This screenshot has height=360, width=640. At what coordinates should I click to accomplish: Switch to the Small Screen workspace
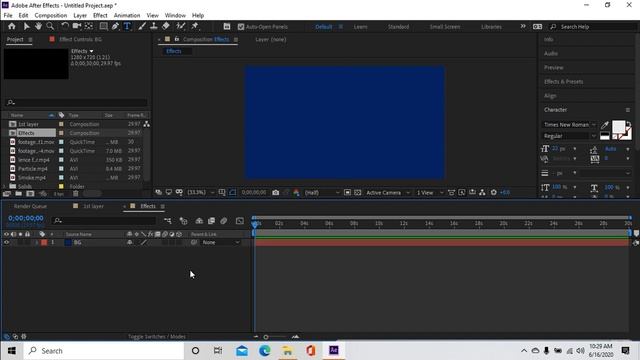click(x=445, y=27)
